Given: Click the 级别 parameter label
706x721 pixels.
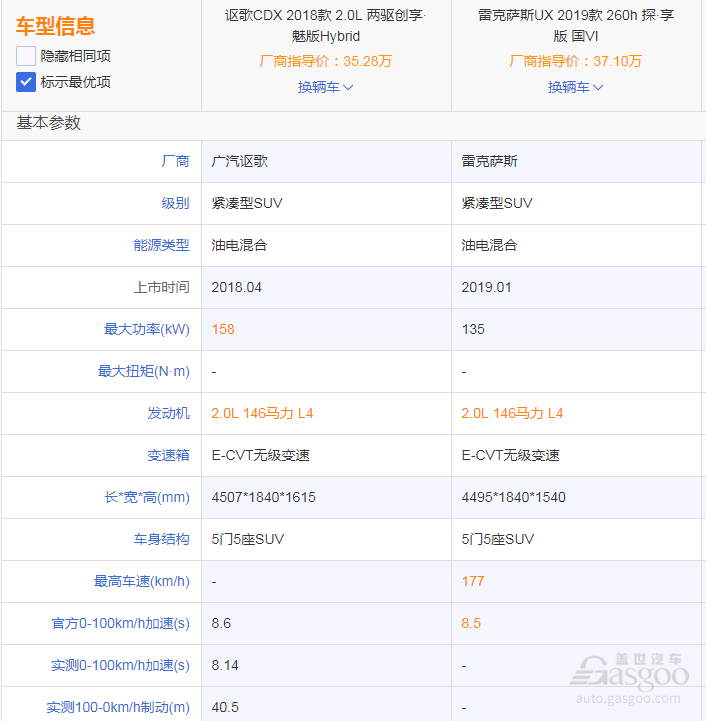Looking at the screenshot, I should pos(176,203).
